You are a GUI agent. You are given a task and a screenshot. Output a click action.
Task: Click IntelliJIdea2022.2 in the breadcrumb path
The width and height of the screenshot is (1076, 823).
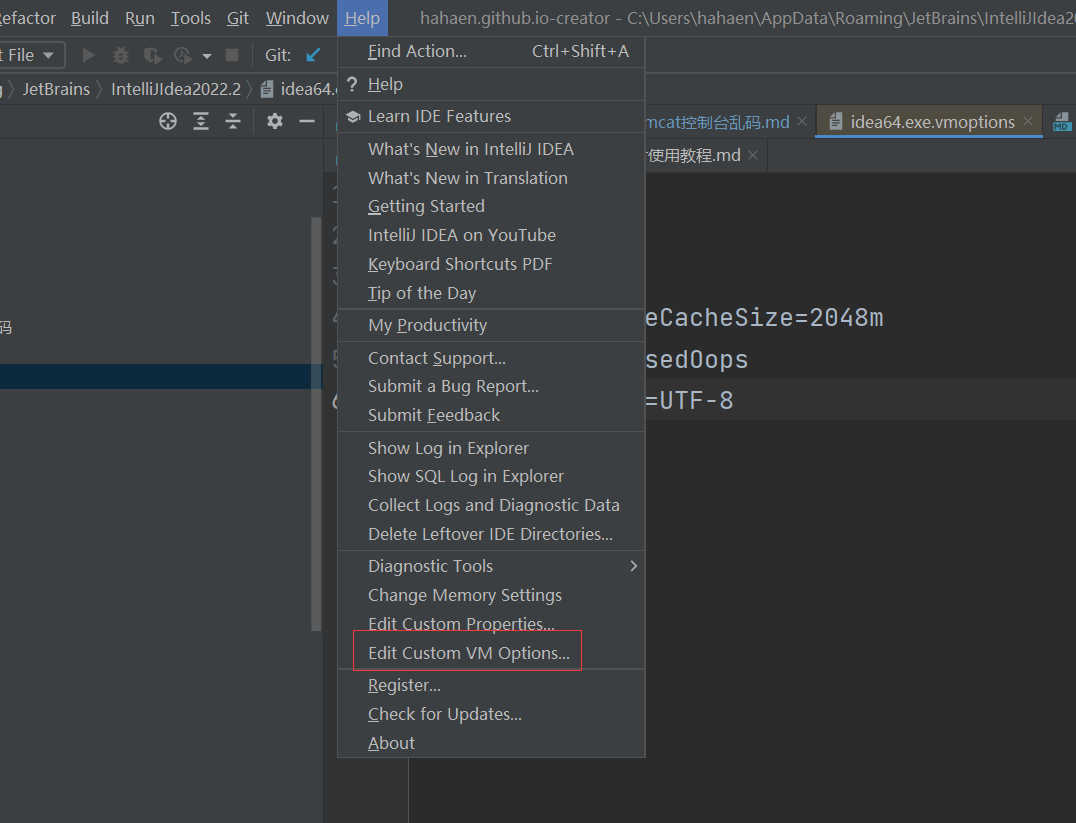click(x=176, y=89)
